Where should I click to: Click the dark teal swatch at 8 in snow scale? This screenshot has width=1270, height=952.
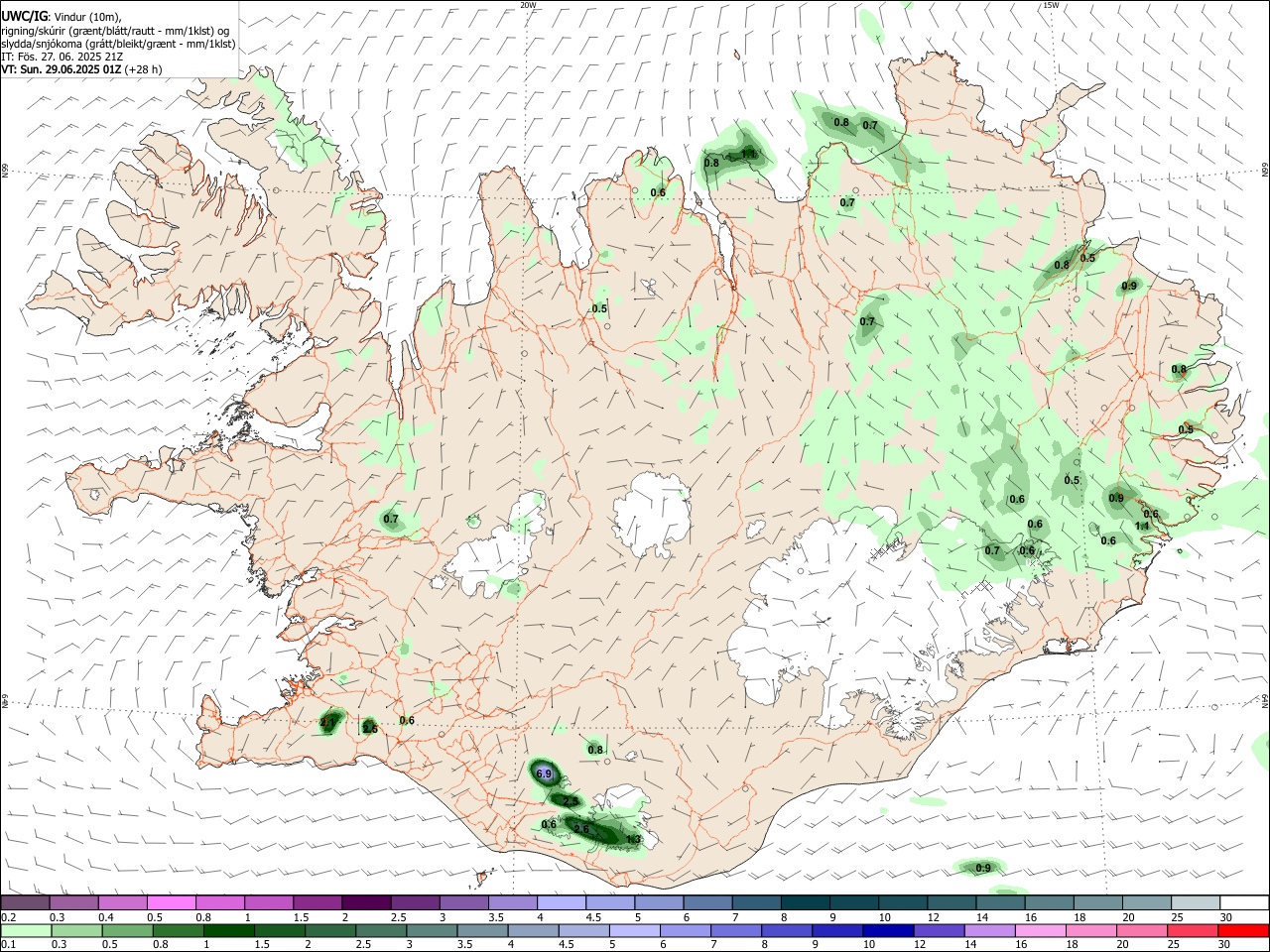coord(806,902)
